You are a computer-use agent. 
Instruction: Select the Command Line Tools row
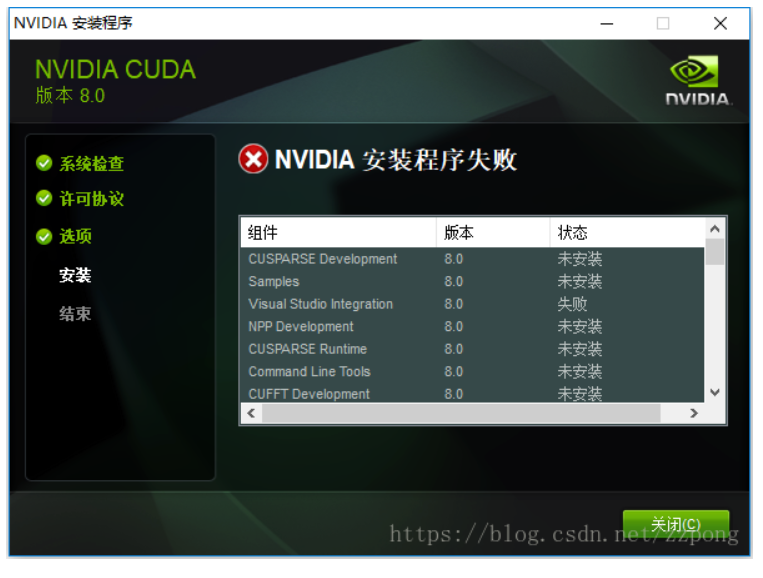[x=472, y=372]
